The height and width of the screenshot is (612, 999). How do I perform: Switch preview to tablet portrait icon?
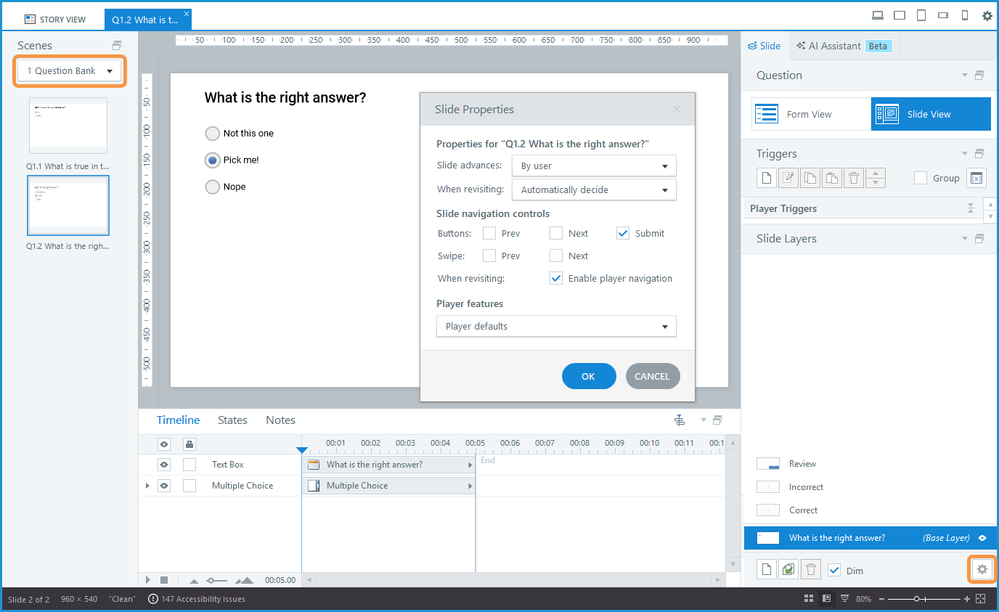[x=921, y=16]
